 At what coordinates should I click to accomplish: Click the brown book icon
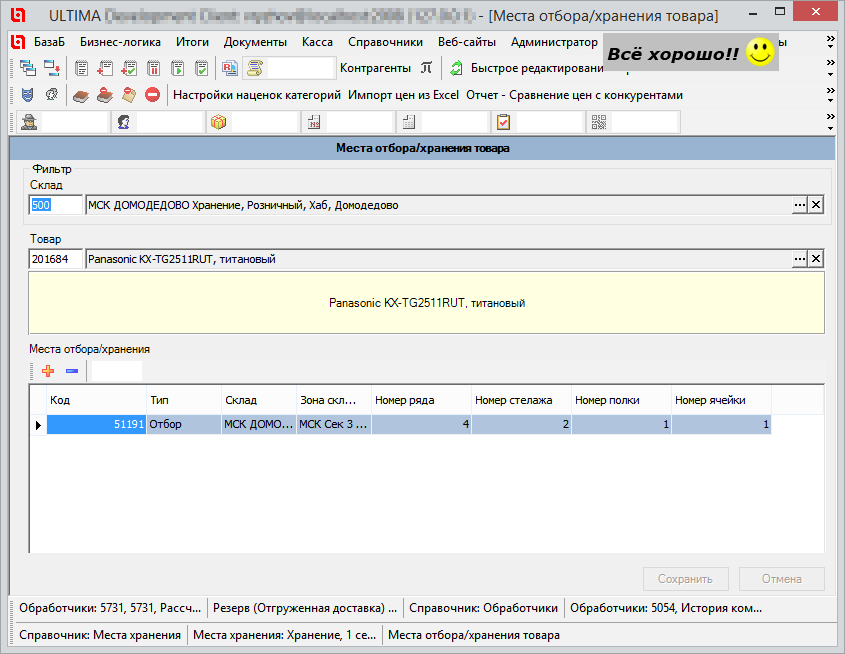[x=81, y=95]
